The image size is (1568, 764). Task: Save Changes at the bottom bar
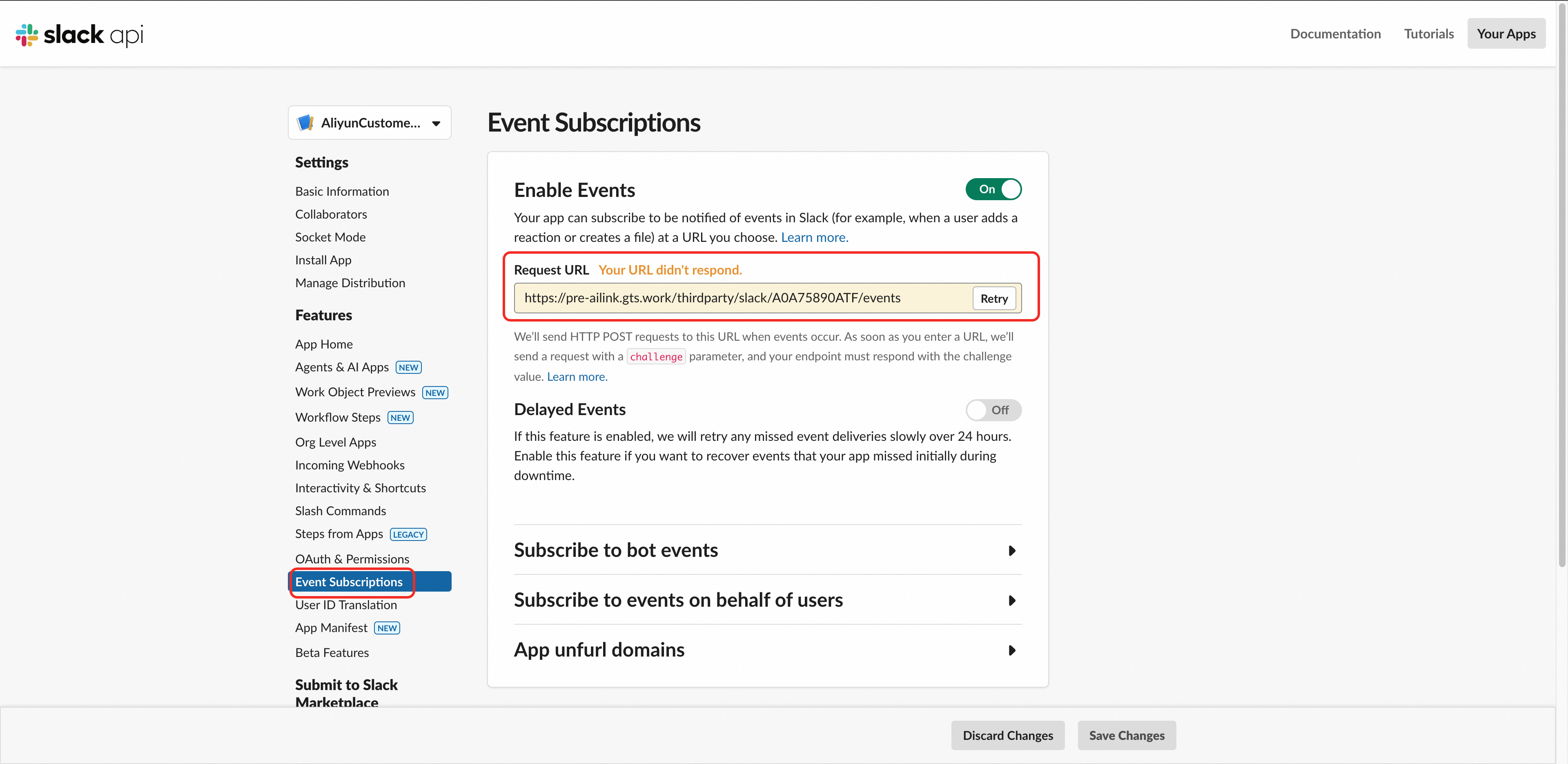pos(1127,735)
